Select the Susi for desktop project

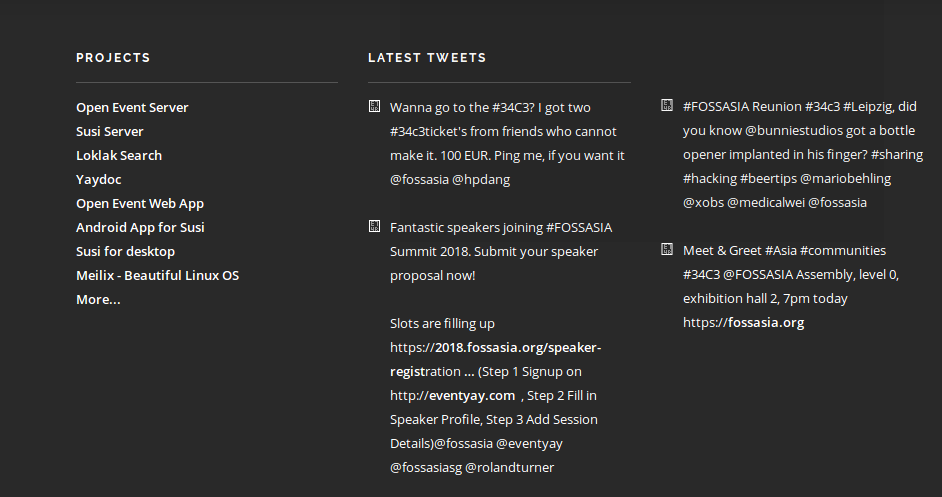coord(126,252)
